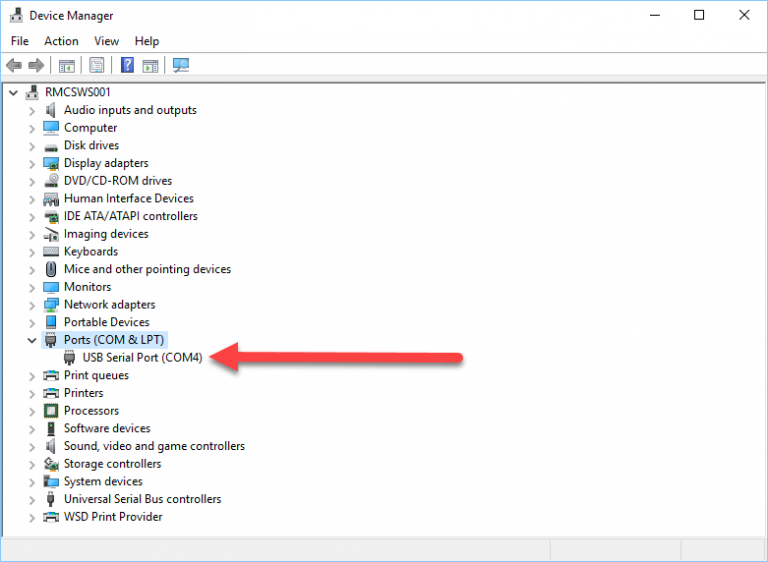Click the Imaging devices camera icon
This screenshot has height=562, width=768.
point(51,234)
